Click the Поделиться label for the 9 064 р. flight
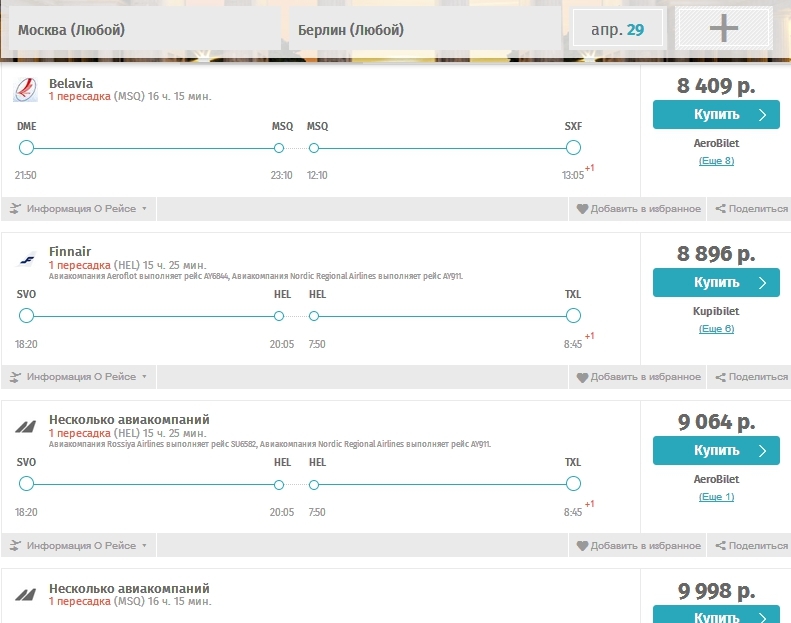791x623 pixels. (x=758, y=545)
